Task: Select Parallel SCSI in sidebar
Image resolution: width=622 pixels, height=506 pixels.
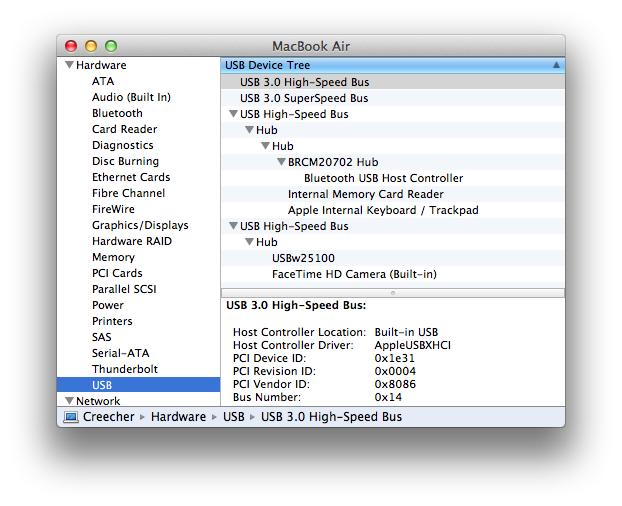Action: (124, 289)
